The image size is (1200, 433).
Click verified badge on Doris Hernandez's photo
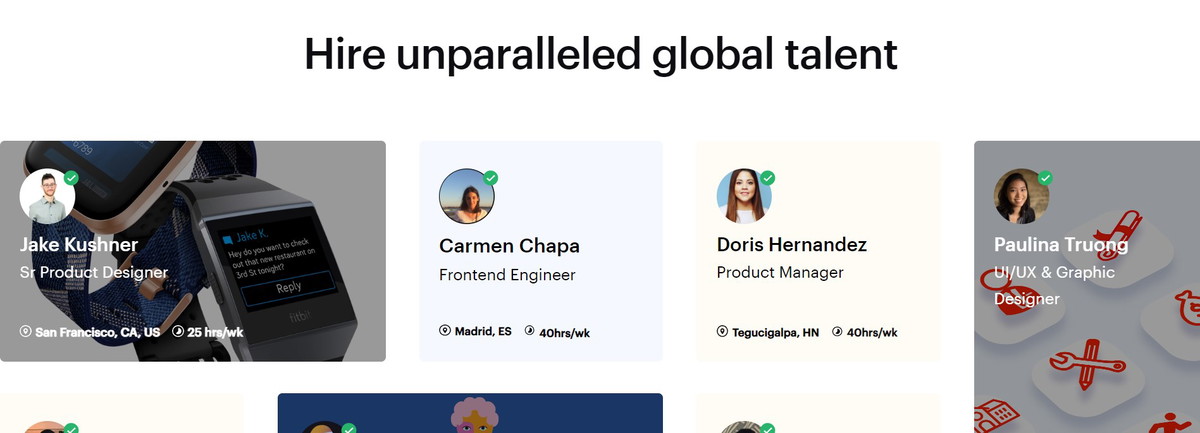click(x=767, y=178)
